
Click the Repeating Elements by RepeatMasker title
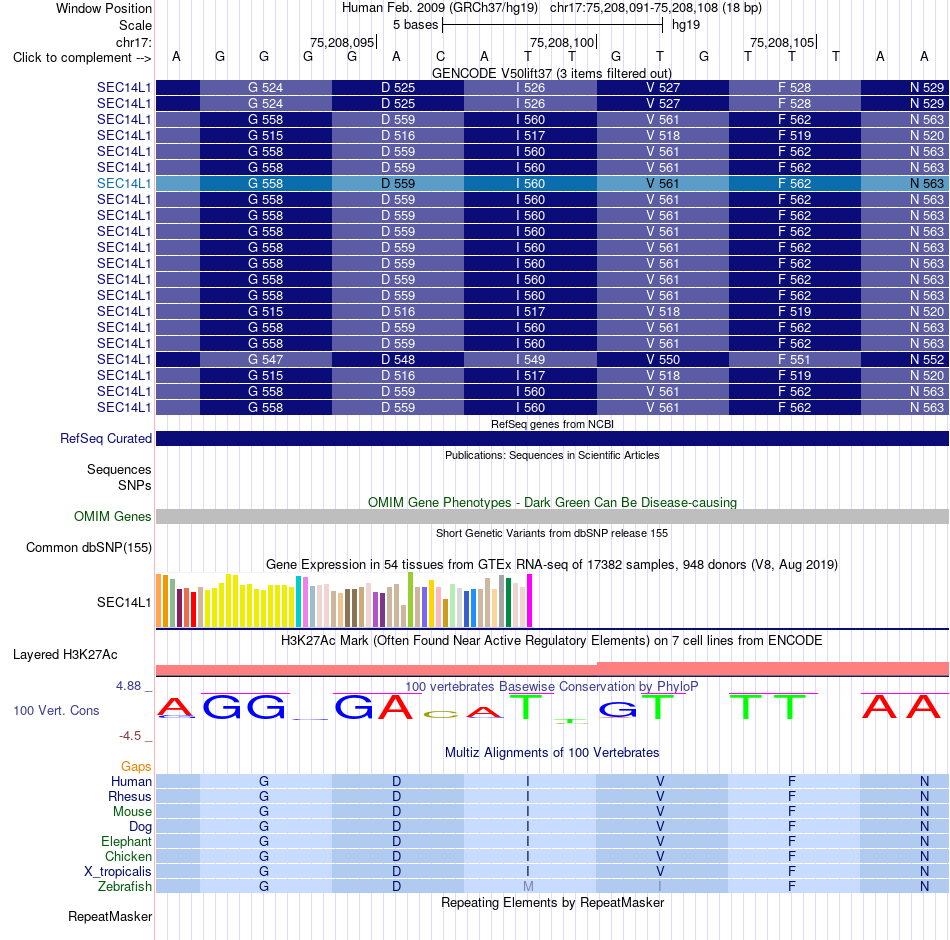tap(552, 902)
